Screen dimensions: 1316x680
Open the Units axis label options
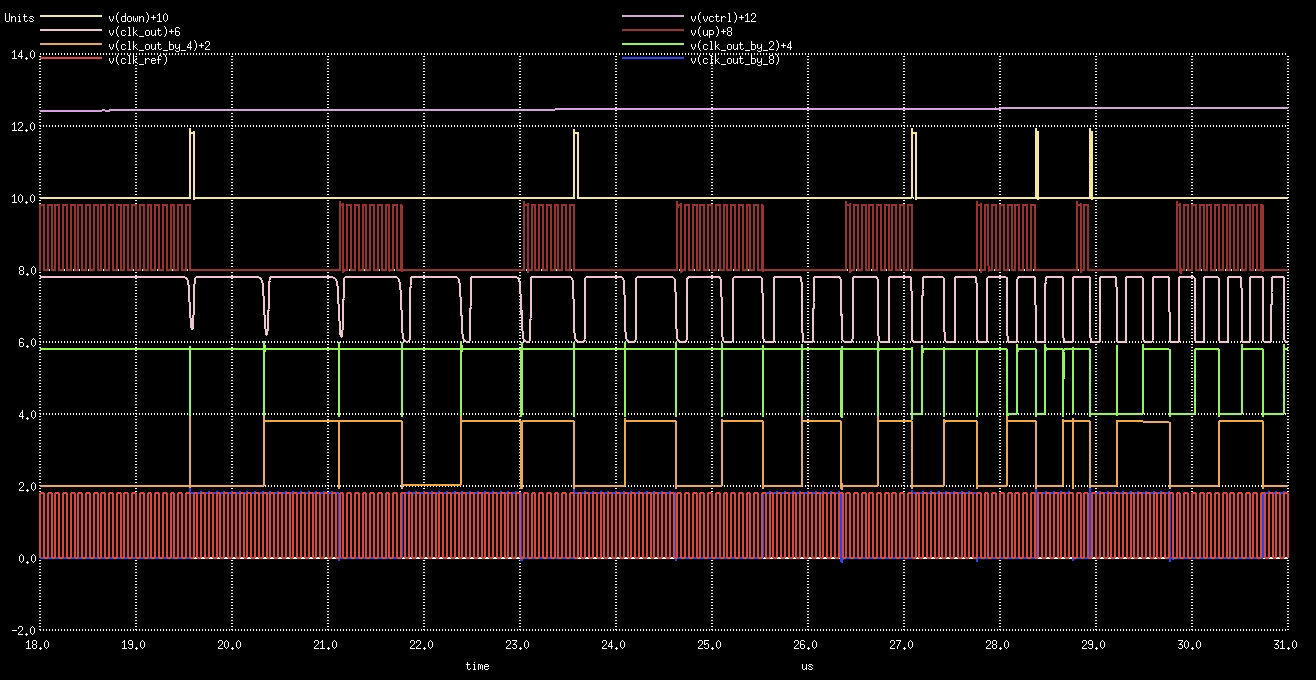(x=17, y=16)
